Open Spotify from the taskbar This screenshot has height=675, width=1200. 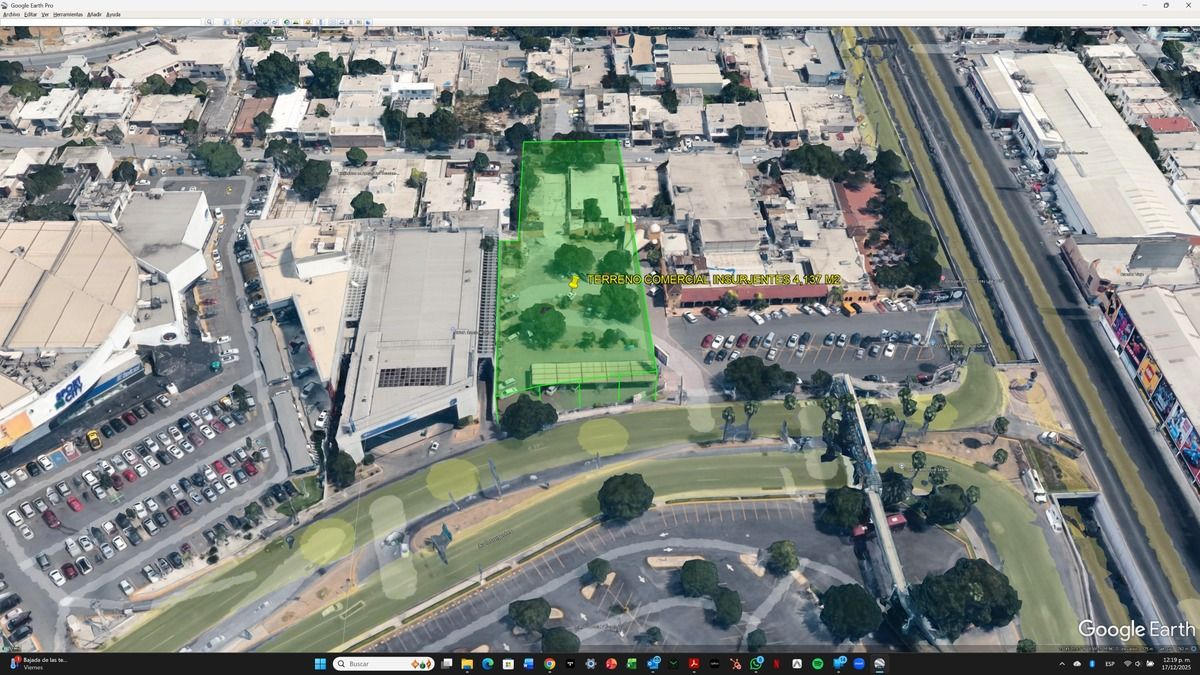(x=817, y=664)
